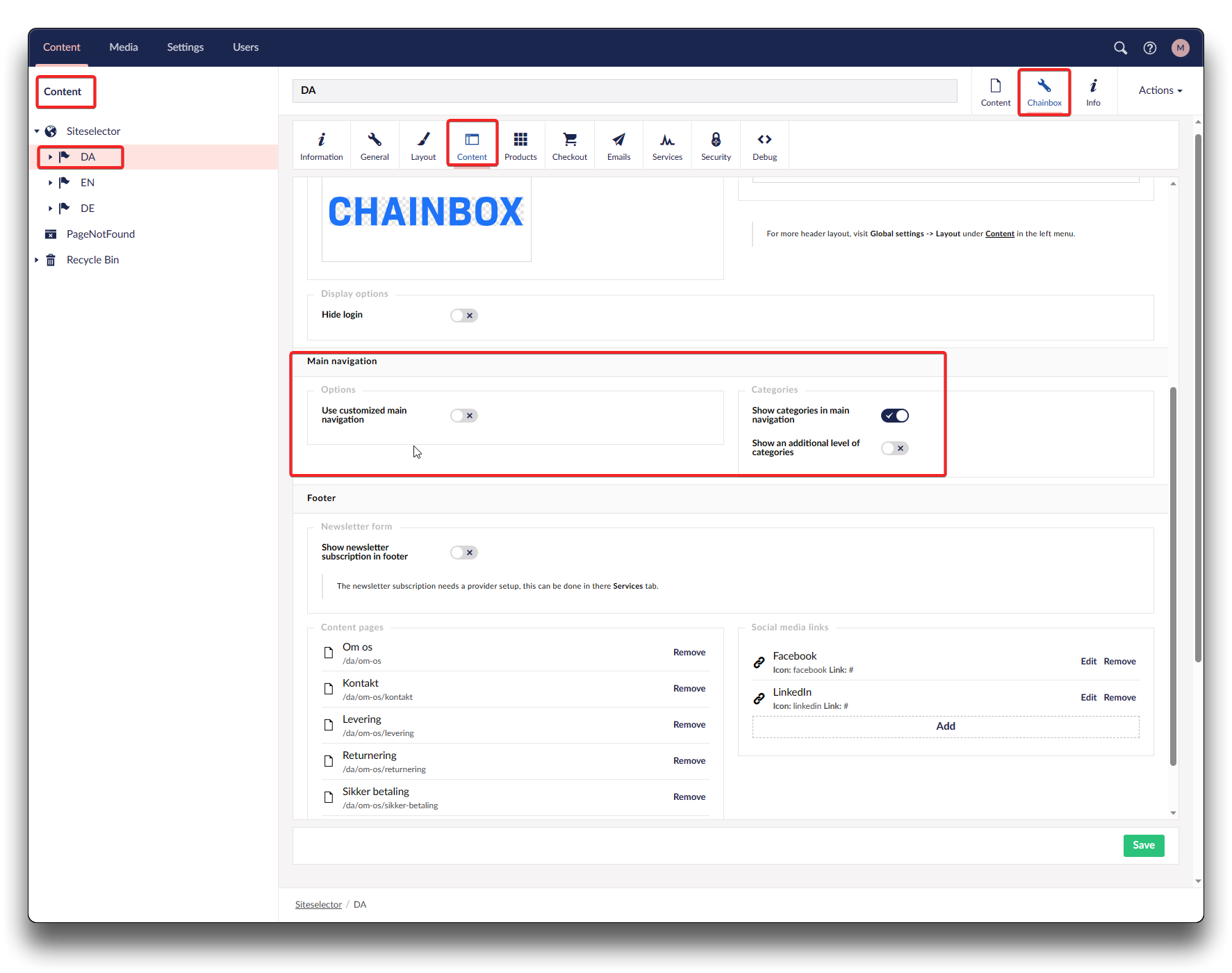Select the PageNotFound tree item
This screenshot has width=1232, height=973.
[101, 234]
